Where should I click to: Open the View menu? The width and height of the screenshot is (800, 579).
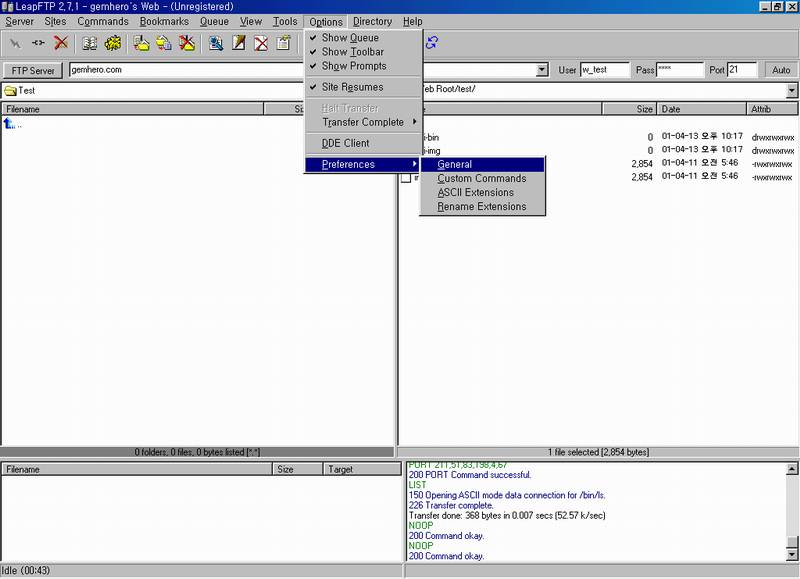pos(251,21)
